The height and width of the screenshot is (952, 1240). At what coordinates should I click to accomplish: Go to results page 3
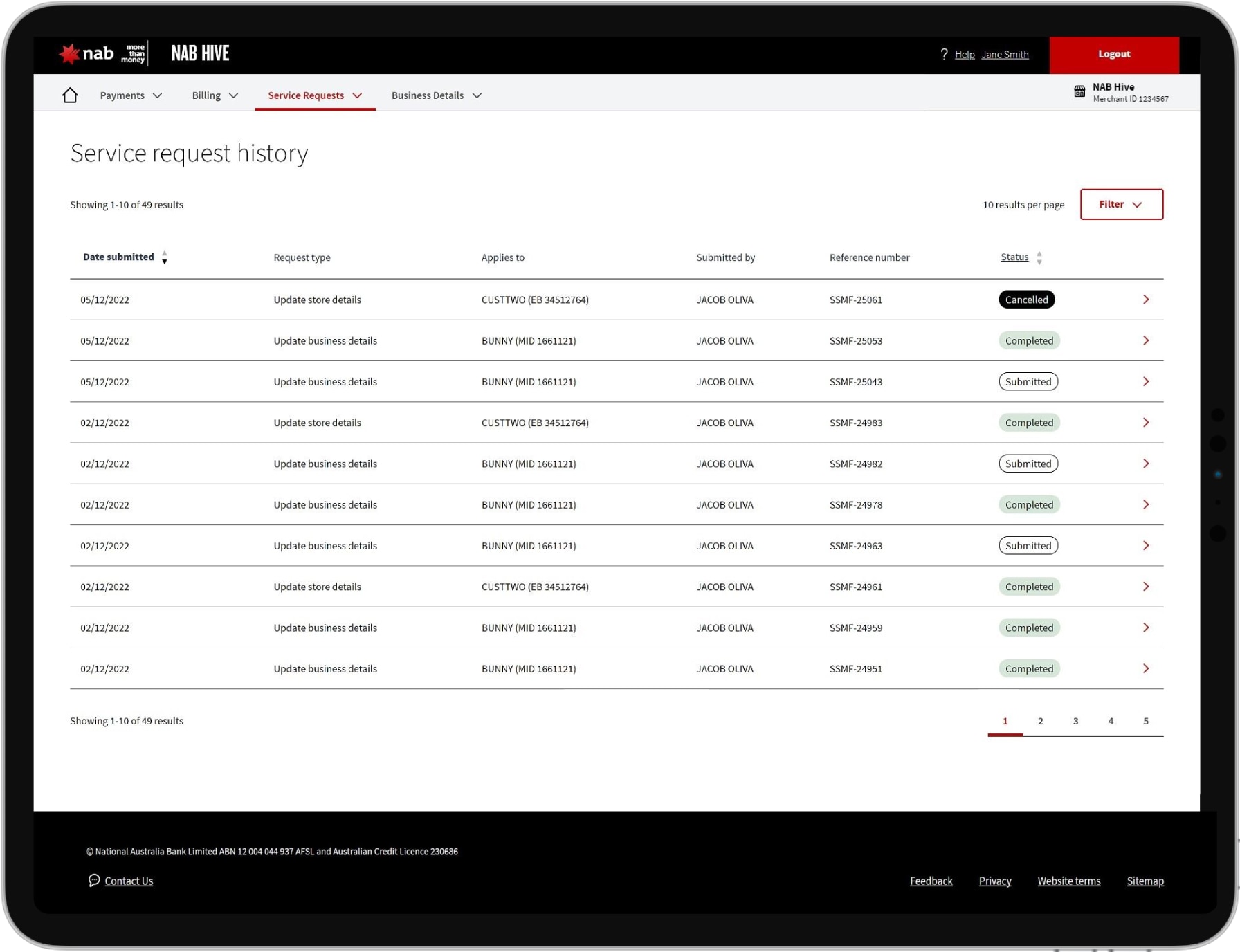[1075, 721]
